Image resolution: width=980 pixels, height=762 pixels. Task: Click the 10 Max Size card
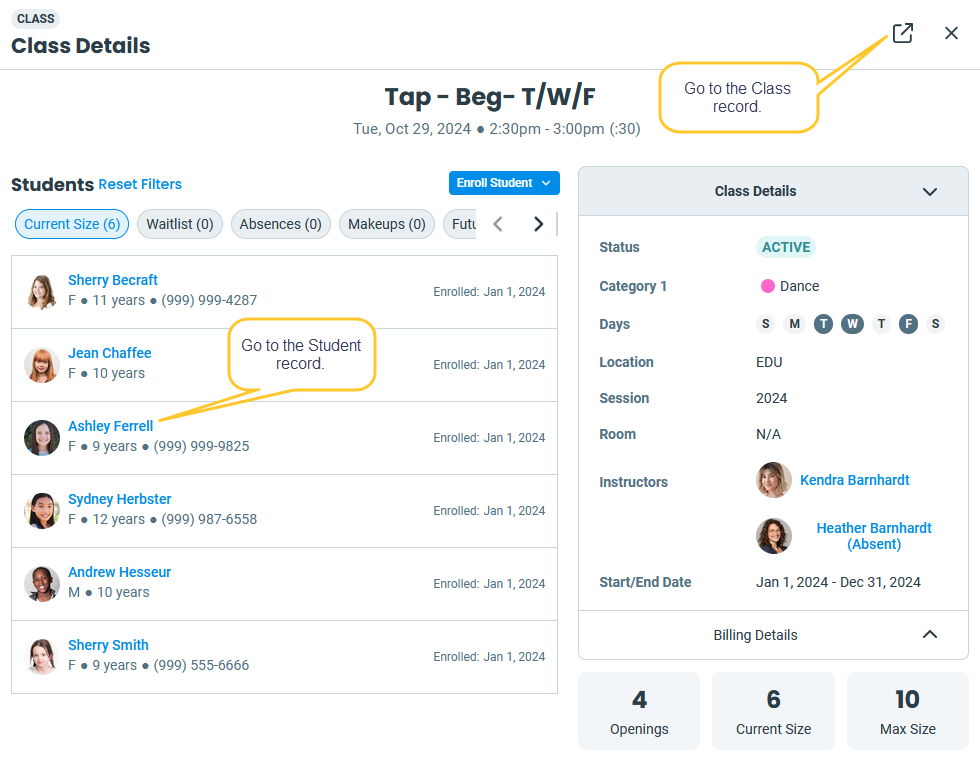coord(908,711)
